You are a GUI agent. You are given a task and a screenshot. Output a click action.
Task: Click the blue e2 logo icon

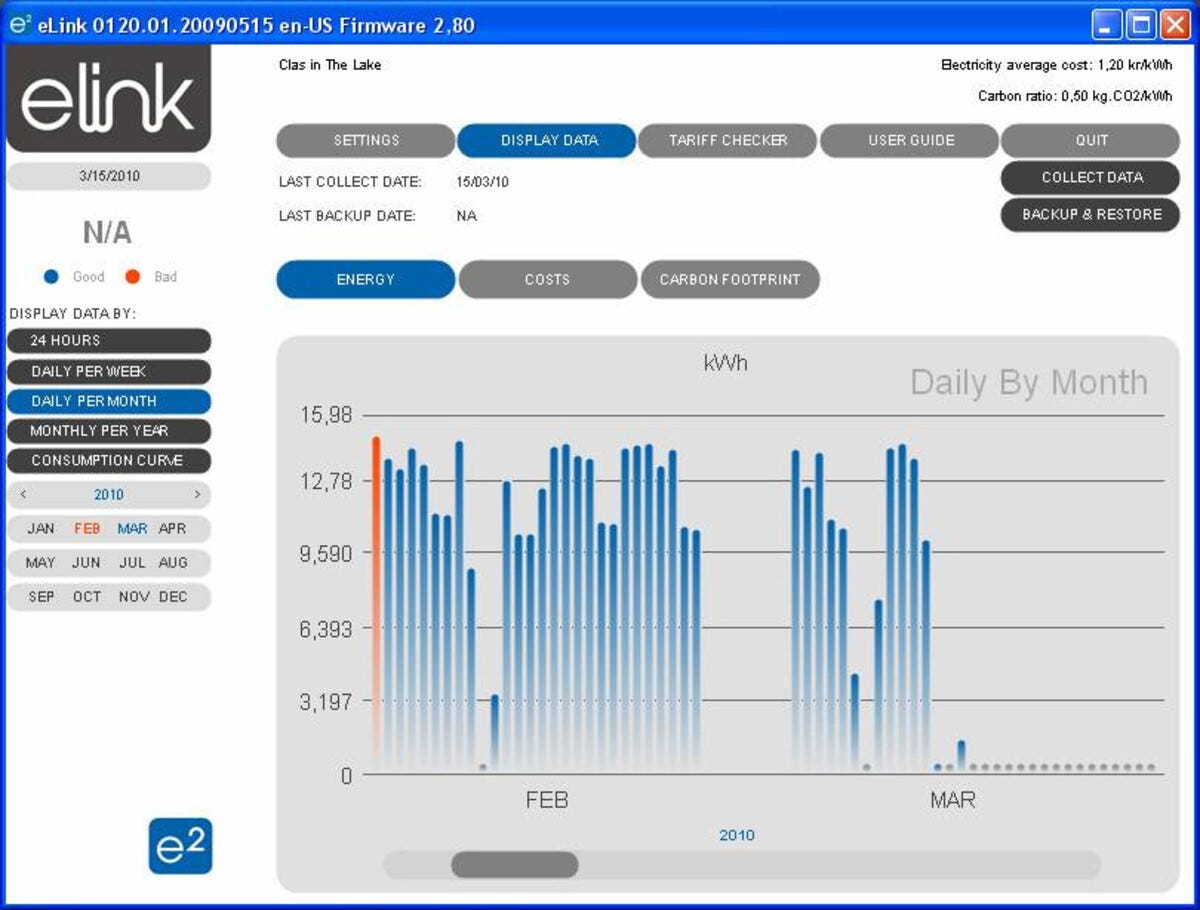(180, 846)
